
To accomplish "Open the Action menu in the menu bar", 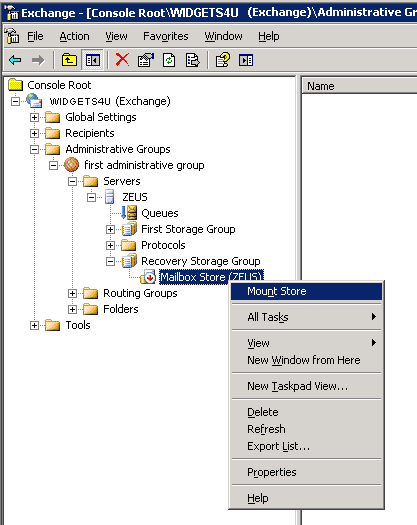I will 74,36.
